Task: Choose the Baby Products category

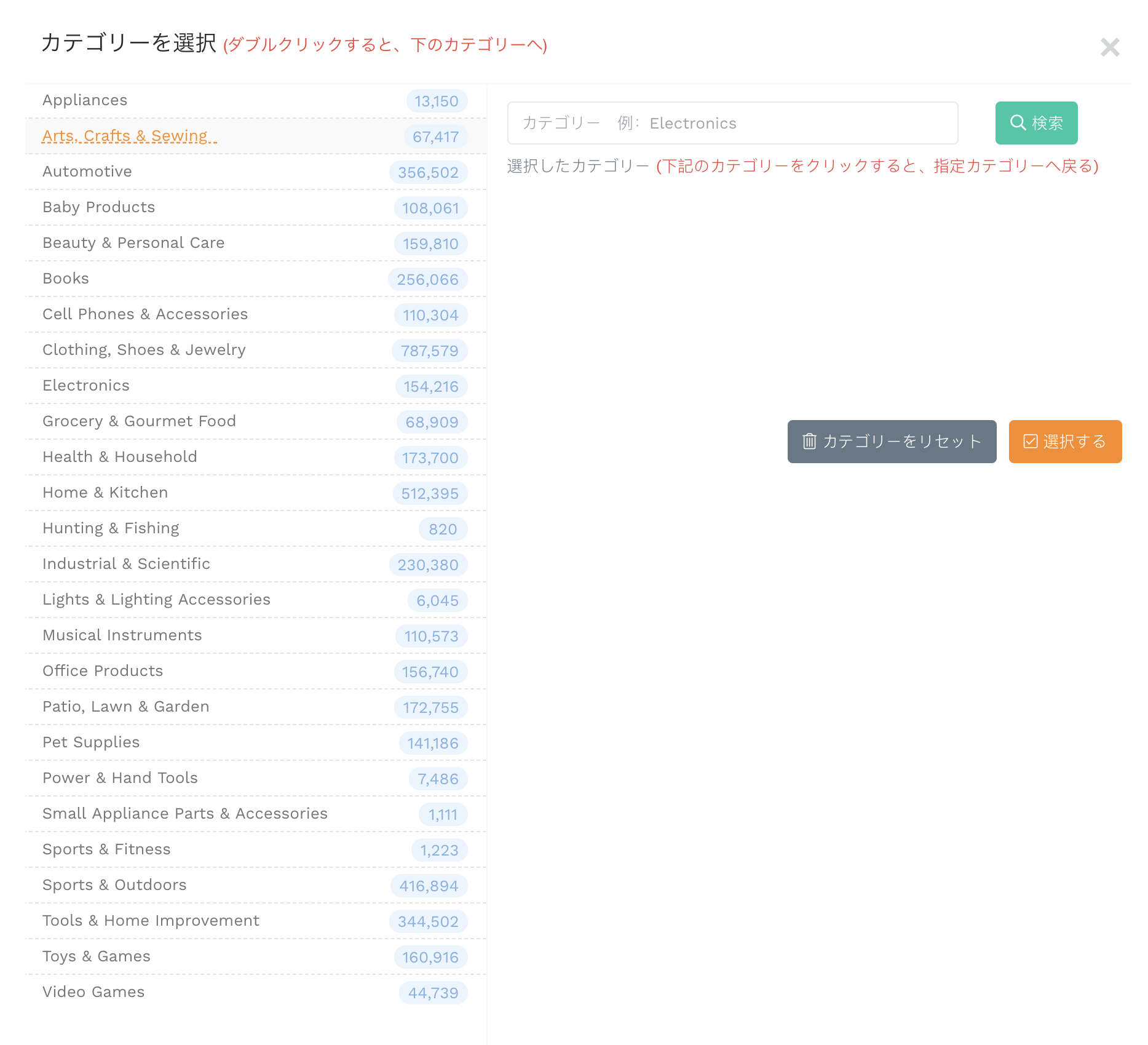Action: [256, 208]
